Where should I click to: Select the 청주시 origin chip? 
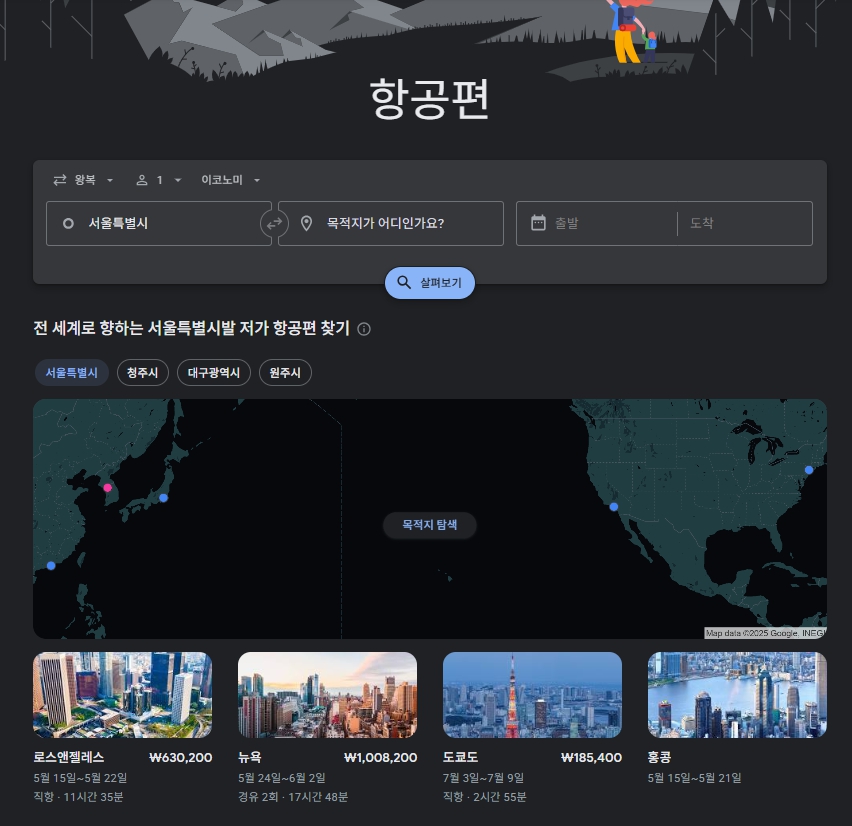143,373
